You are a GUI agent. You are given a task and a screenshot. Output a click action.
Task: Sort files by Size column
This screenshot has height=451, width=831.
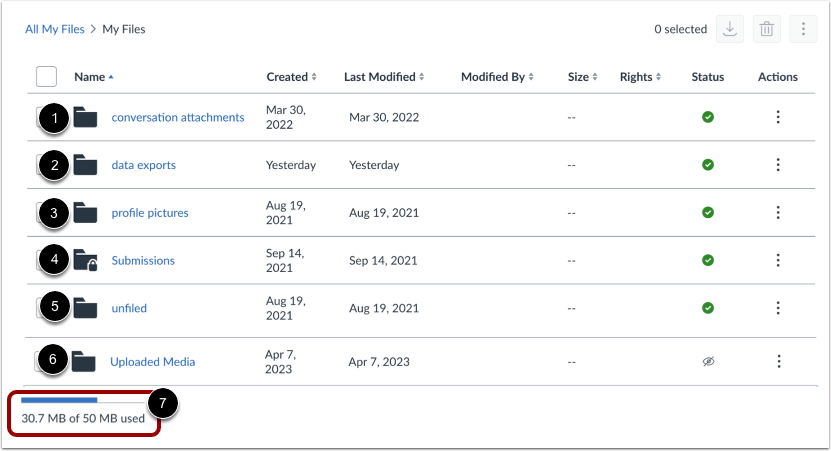[582, 77]
